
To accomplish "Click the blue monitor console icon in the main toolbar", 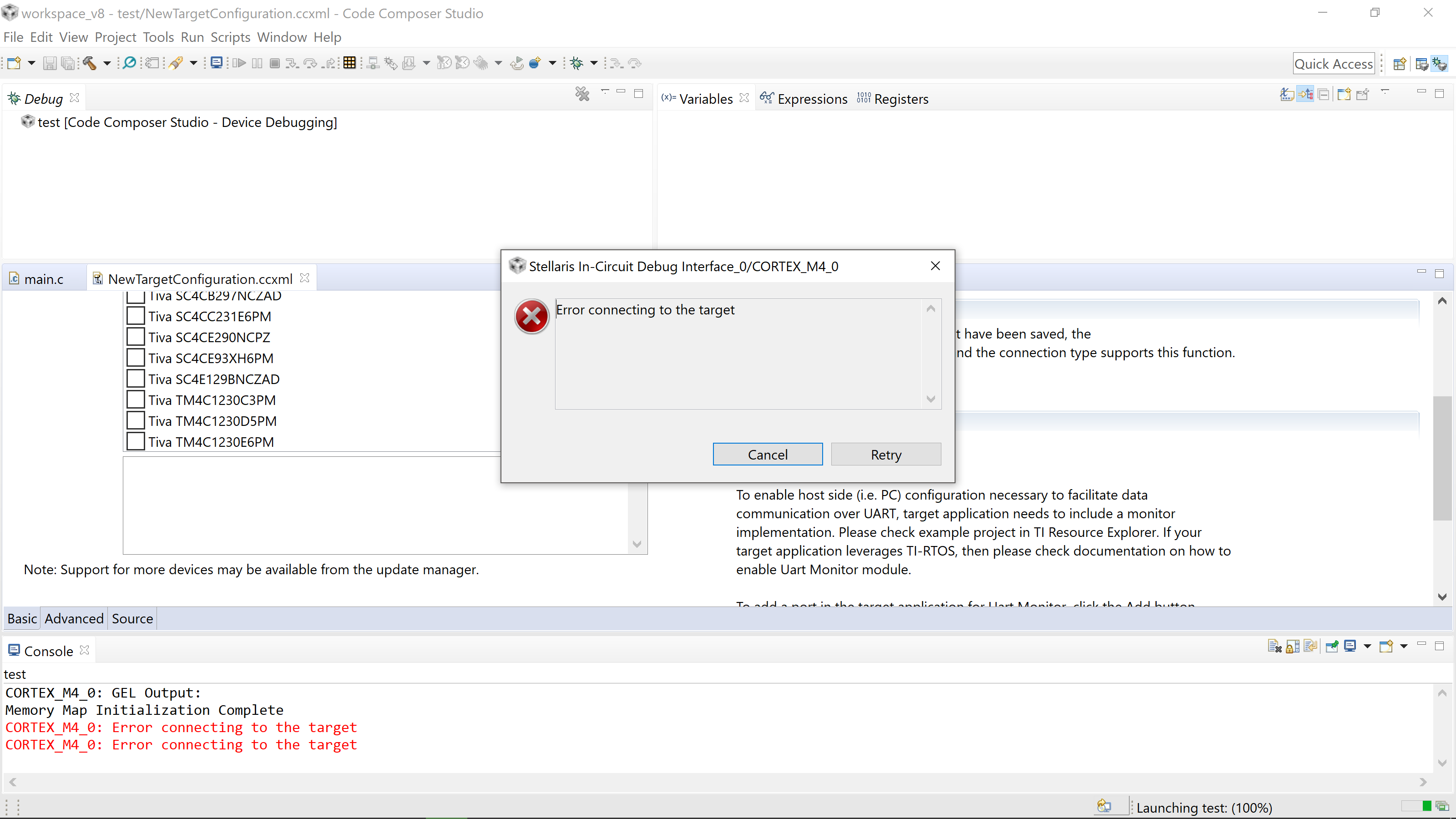I will point(217,63).
